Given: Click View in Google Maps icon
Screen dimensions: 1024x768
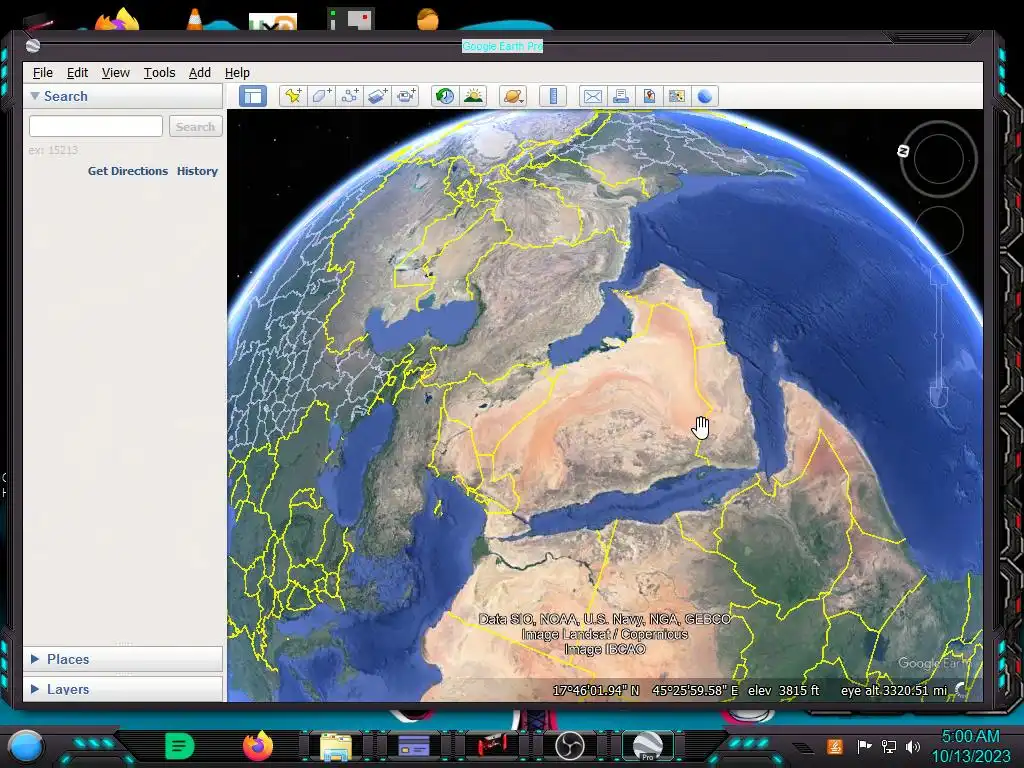Looking at the screenshot, I should (x=677, y=97).
